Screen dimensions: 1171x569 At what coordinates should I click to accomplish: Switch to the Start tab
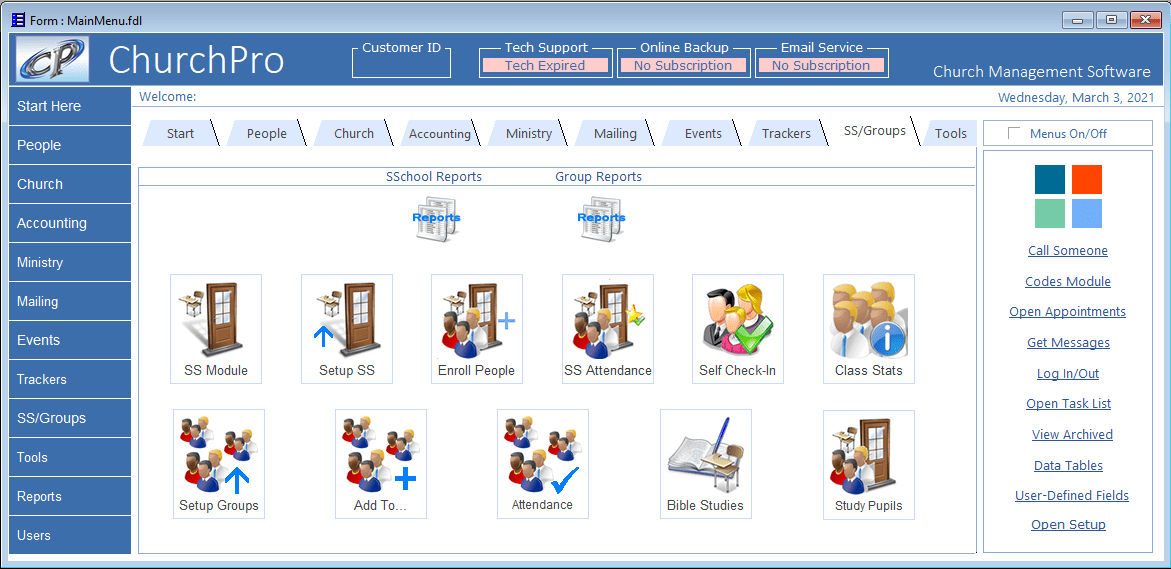click(180, 134)
